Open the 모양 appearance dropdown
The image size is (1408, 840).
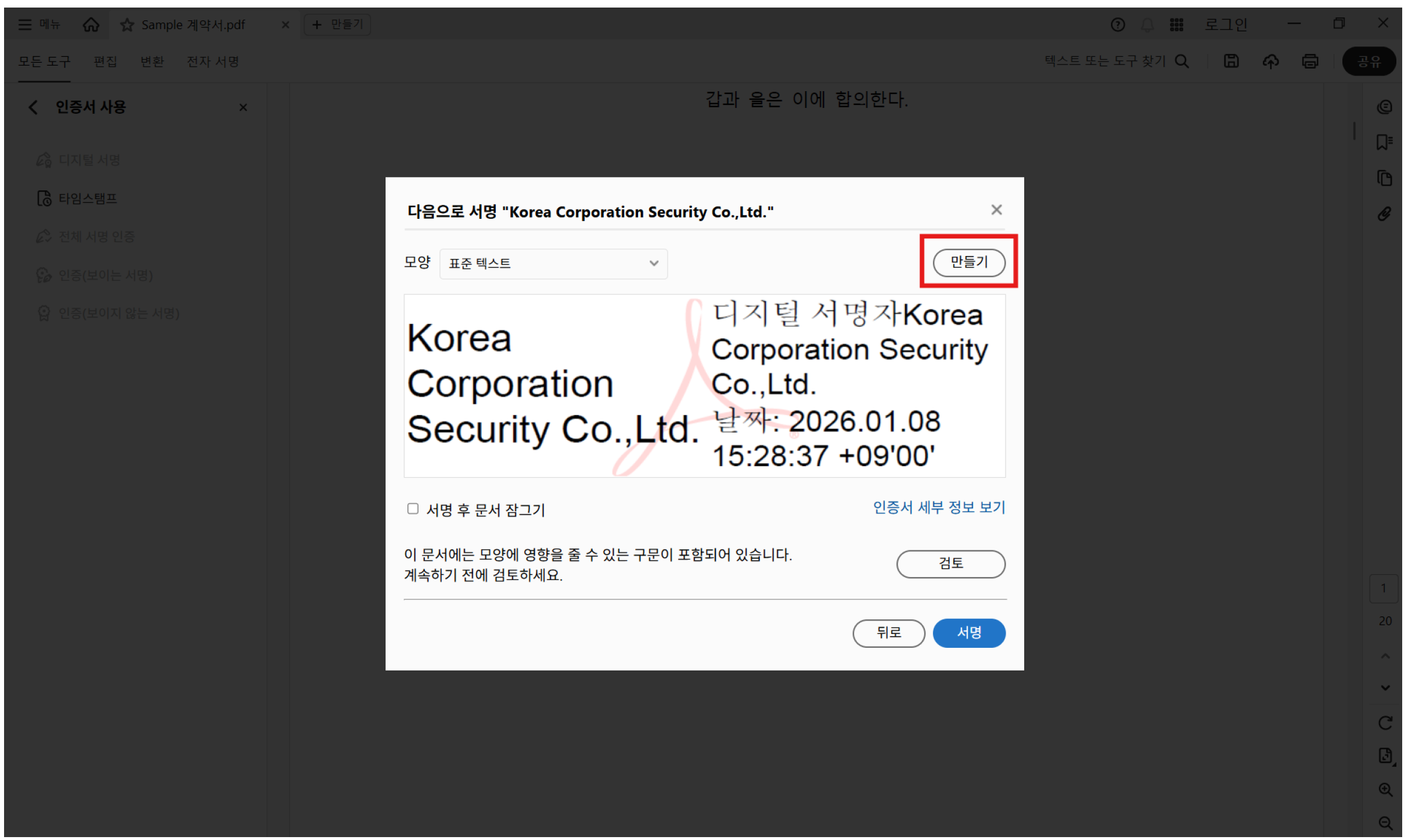(553, 263)
